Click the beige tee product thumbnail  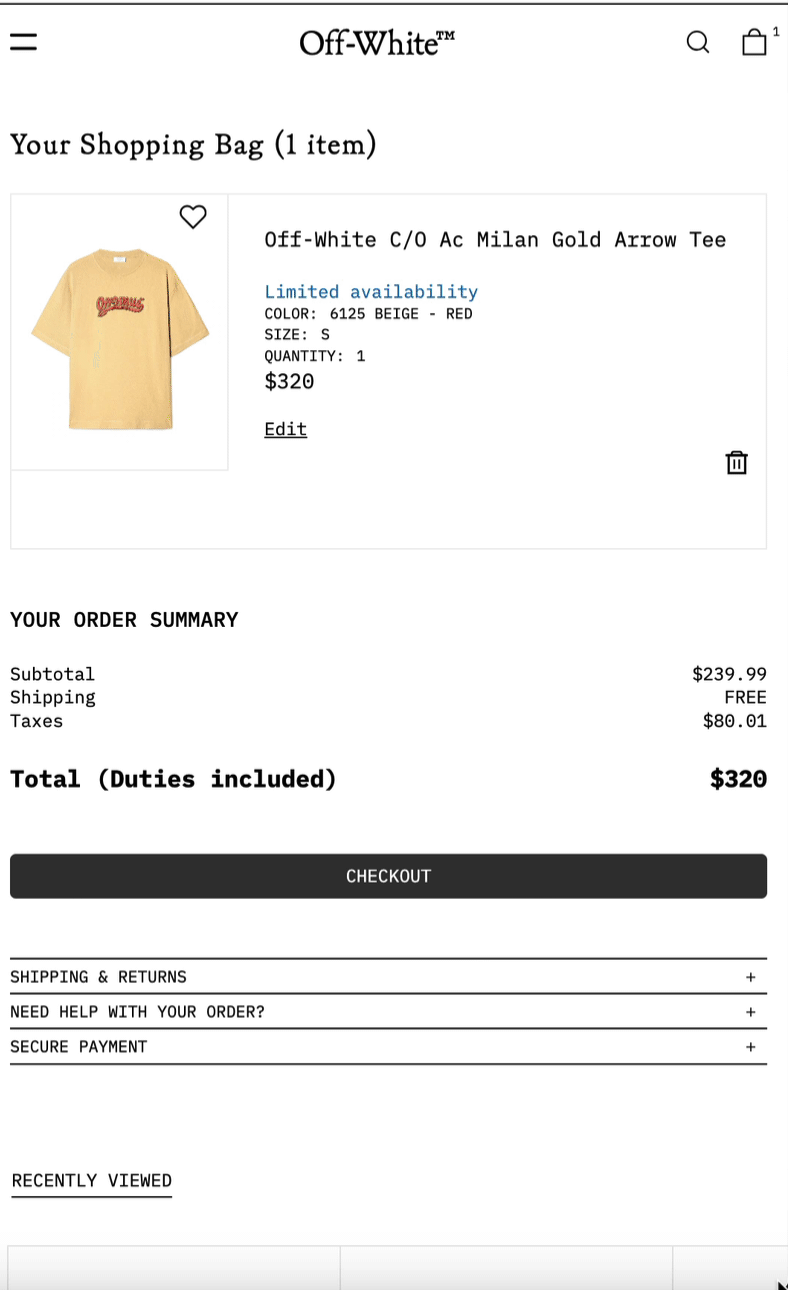(120, 340)
